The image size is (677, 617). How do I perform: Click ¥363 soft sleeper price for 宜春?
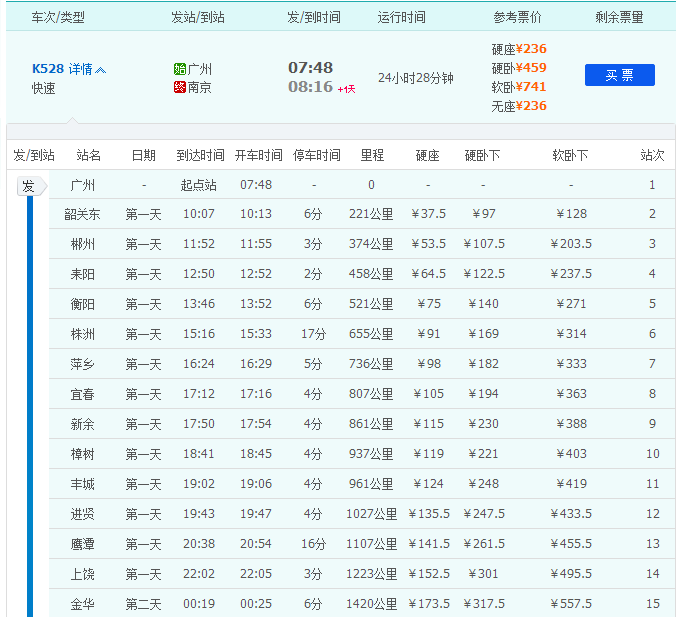coord(571,394)
